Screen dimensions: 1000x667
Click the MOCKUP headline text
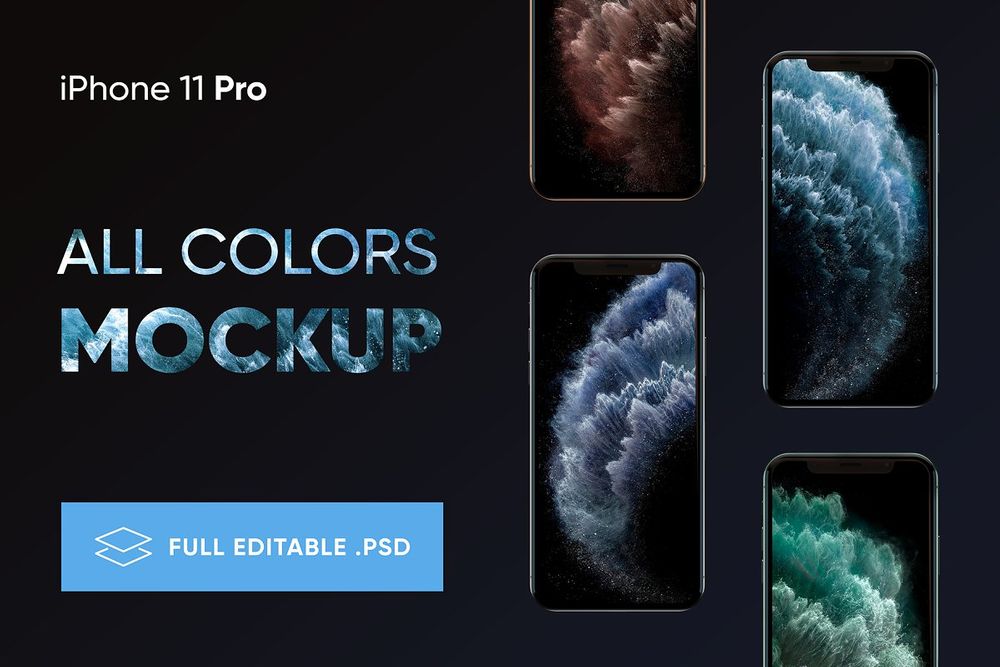251,339
